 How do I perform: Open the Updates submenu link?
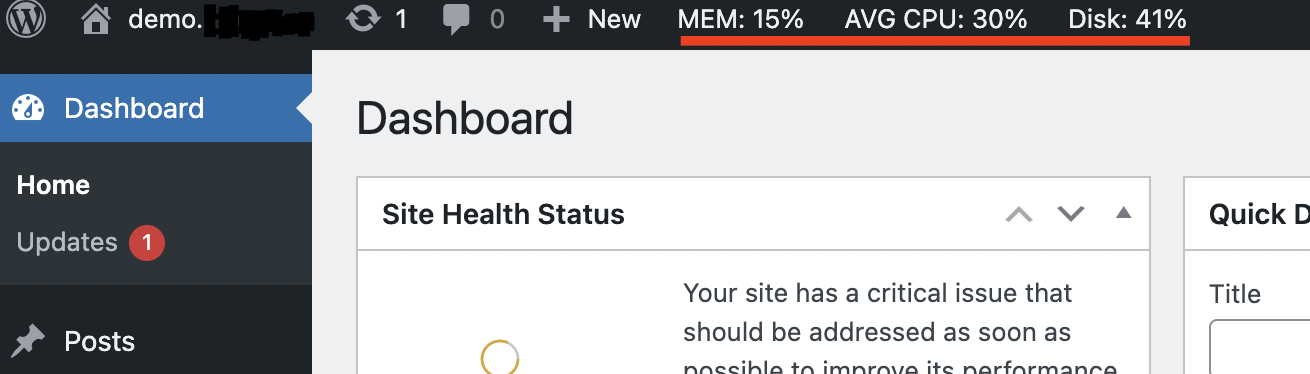67,242
